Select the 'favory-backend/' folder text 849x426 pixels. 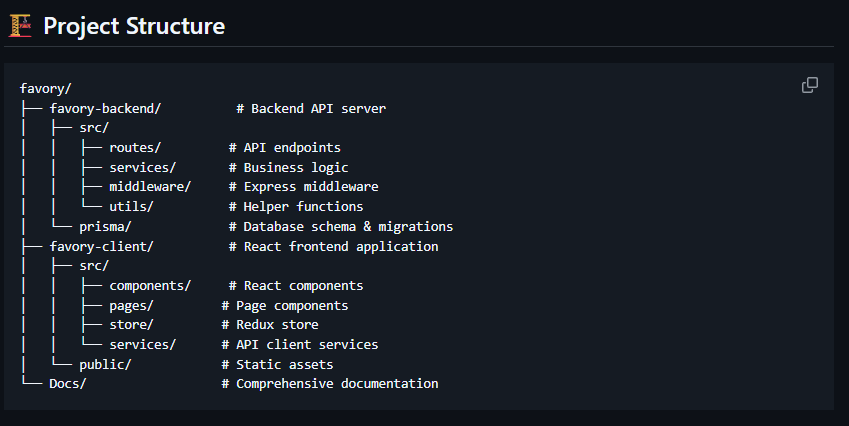click(105, 108)
